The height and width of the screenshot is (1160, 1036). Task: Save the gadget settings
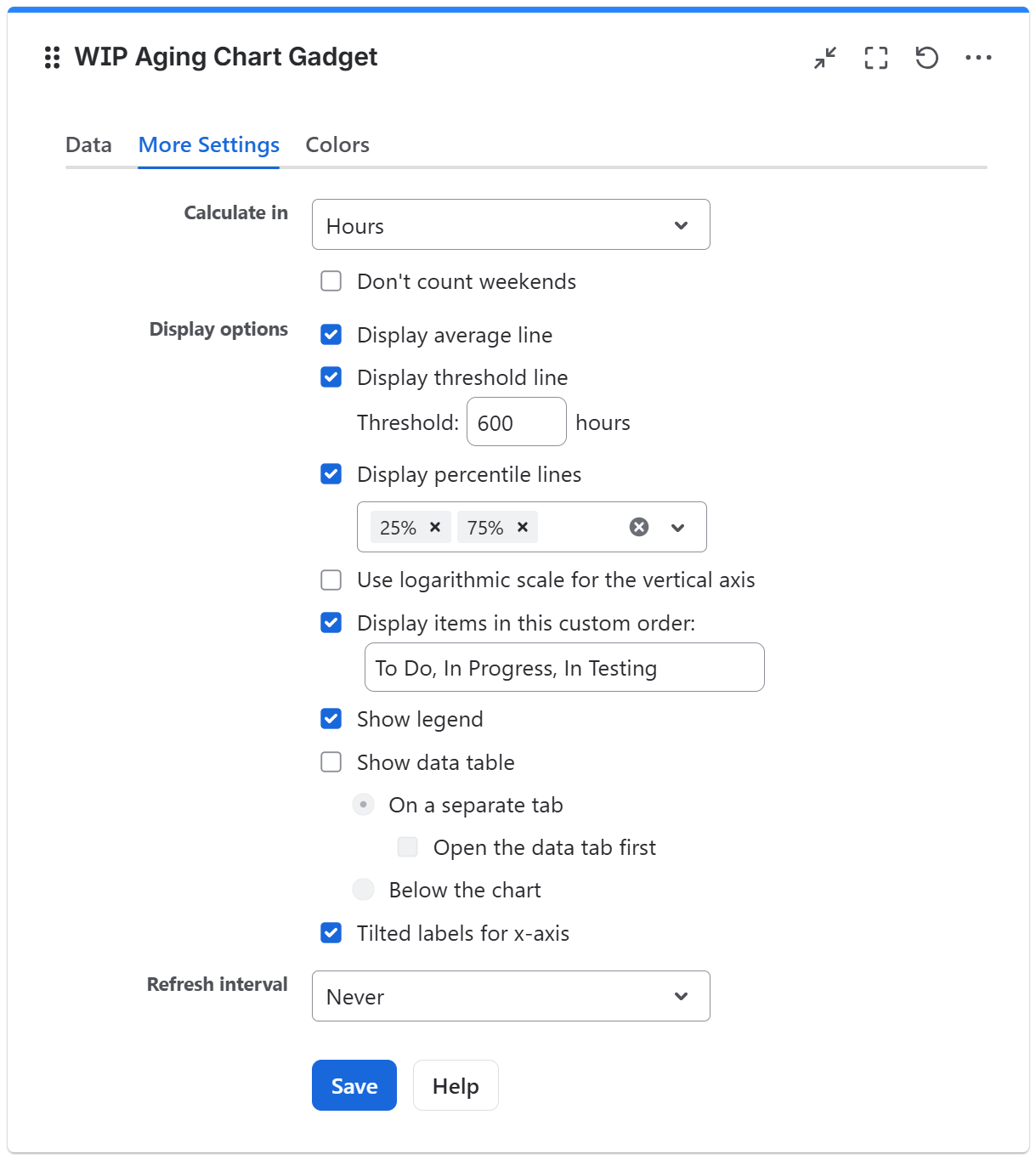[354, 1085]
